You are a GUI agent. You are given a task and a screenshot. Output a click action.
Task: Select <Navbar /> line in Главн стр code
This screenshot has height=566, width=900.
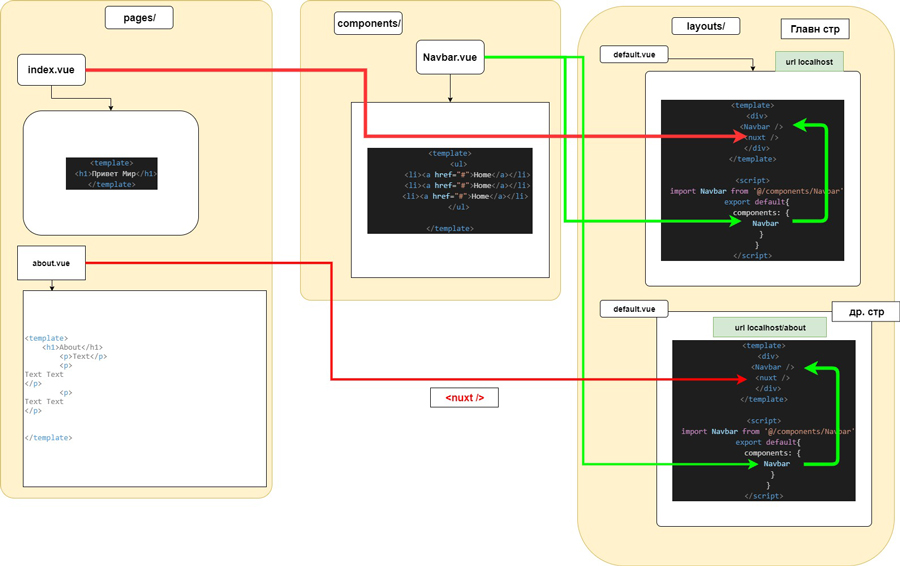pyautogui.click(x=761, y=127)
